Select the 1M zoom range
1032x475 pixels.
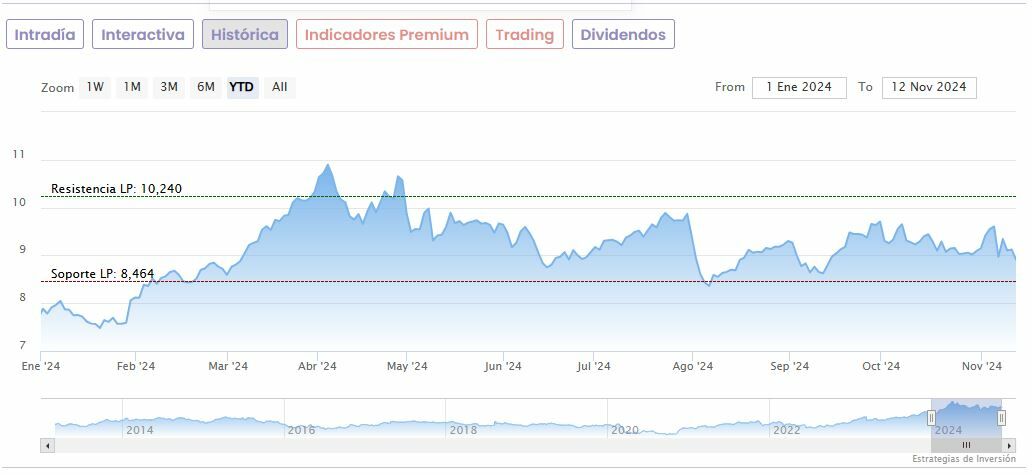pos(132,87)
